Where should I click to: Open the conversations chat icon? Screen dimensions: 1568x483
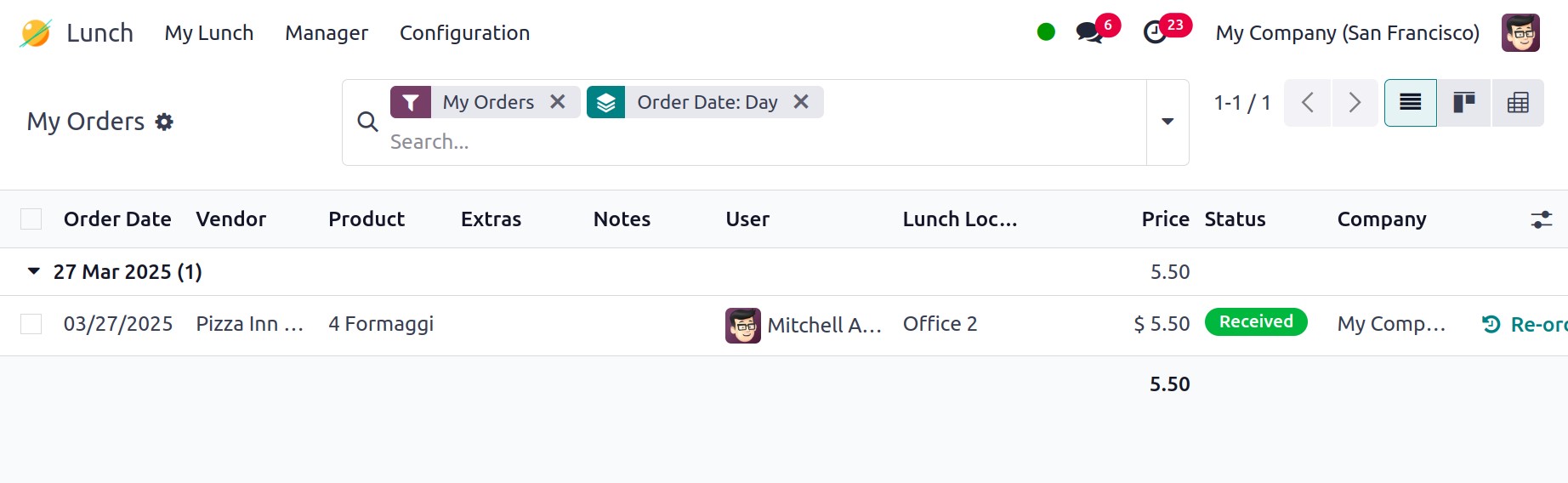click(x=1089, y=33)
